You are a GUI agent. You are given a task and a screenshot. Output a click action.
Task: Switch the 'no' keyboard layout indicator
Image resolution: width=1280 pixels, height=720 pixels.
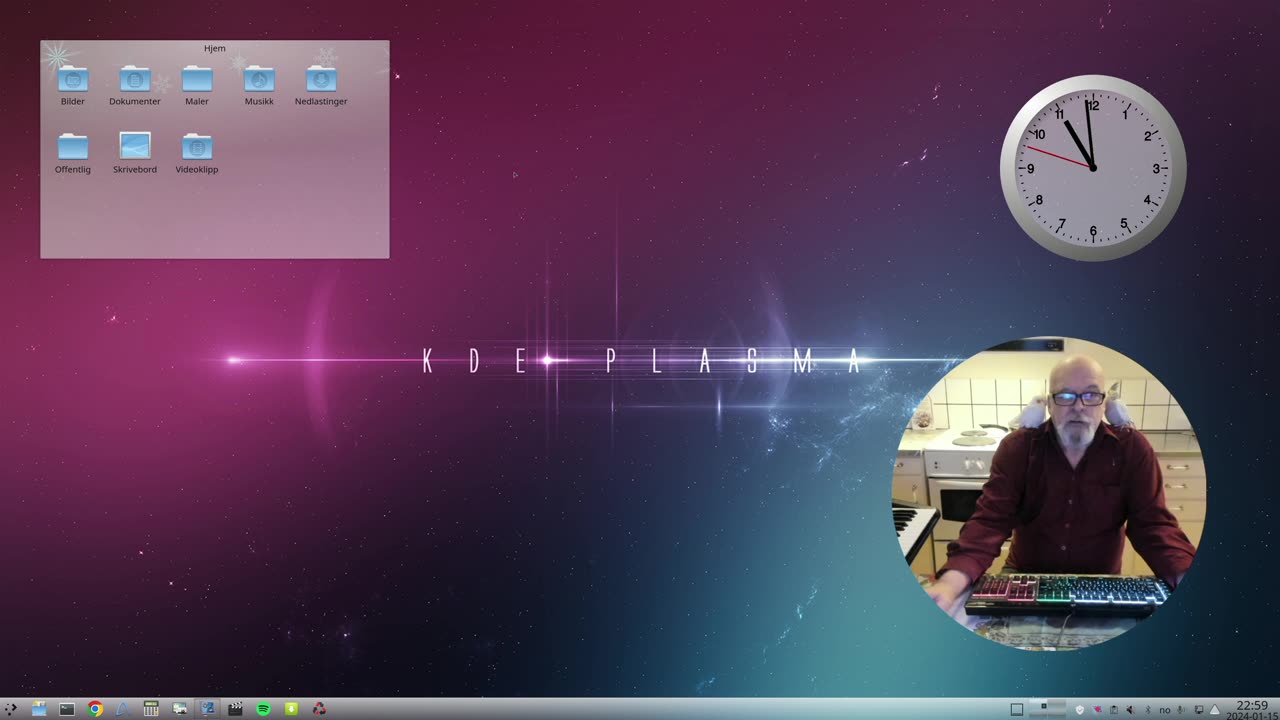1165,710
